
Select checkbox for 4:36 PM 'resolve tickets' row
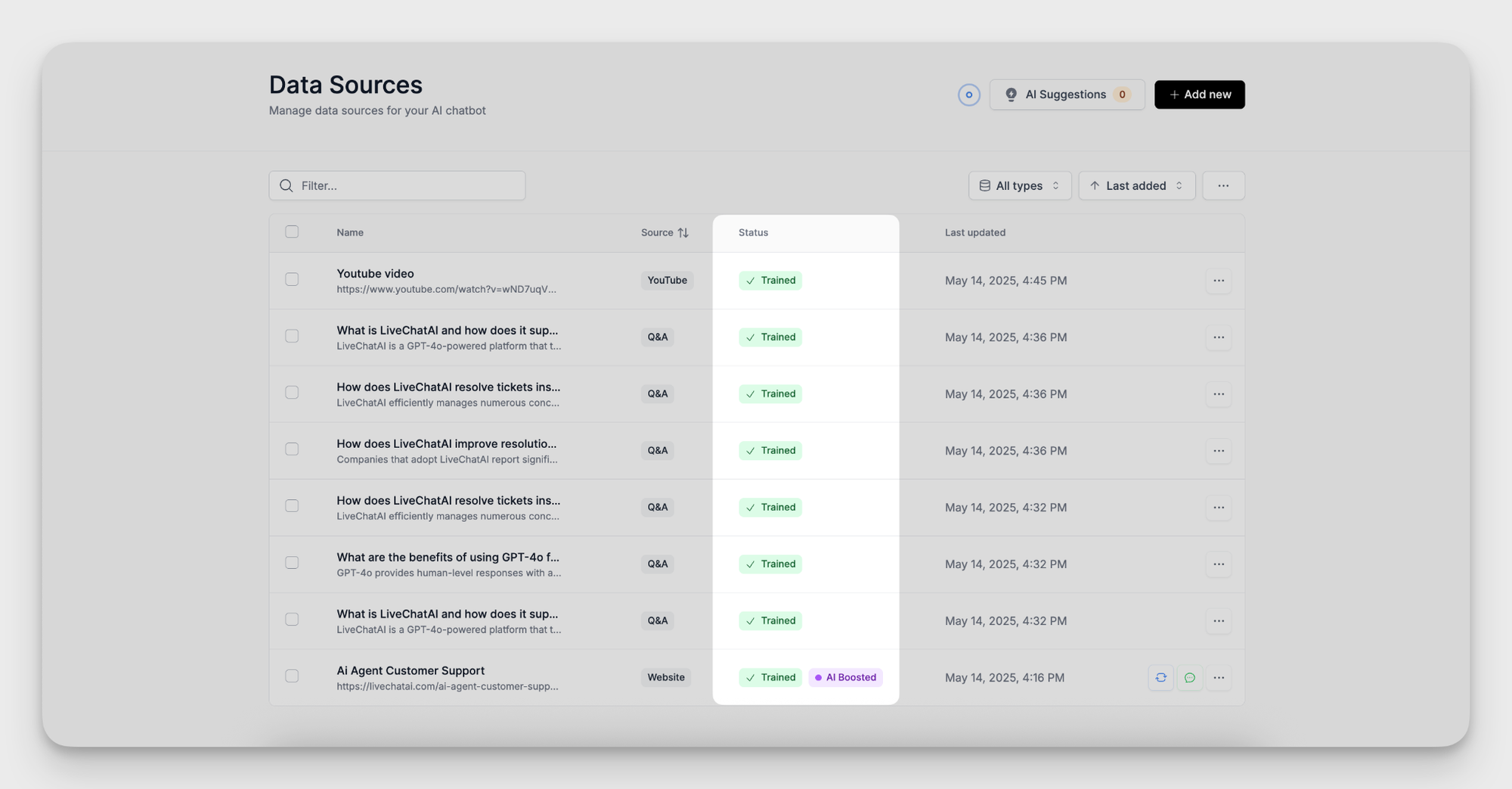pos(292,393)
